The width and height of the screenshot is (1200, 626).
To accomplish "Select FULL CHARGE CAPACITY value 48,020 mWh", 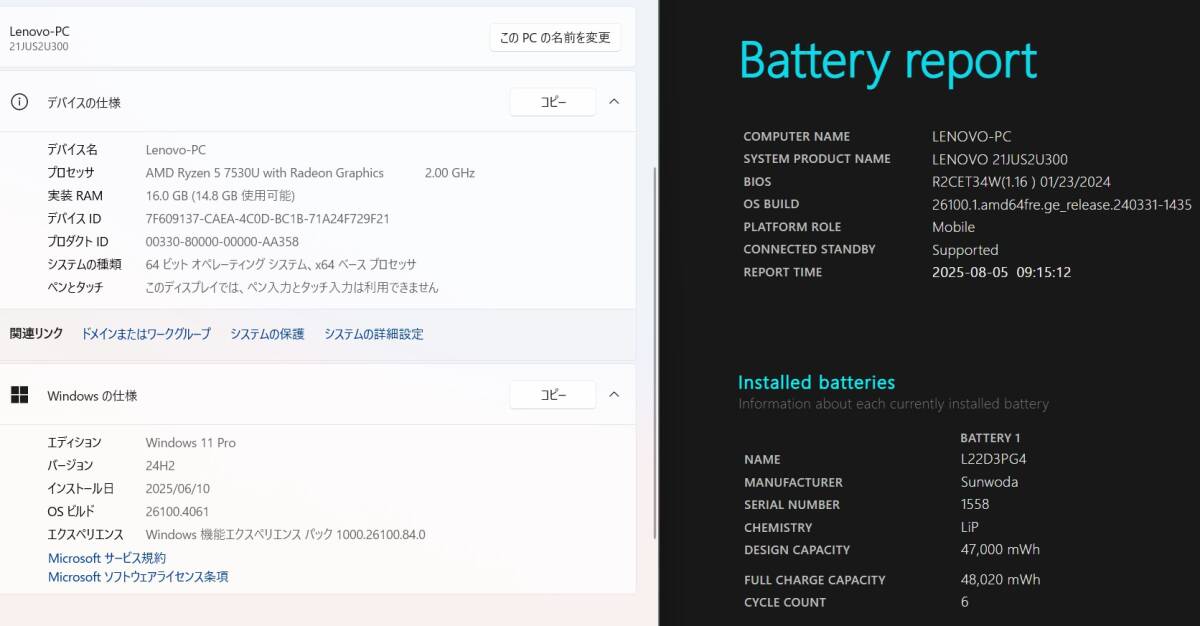I will click(x=1000, y=580).
